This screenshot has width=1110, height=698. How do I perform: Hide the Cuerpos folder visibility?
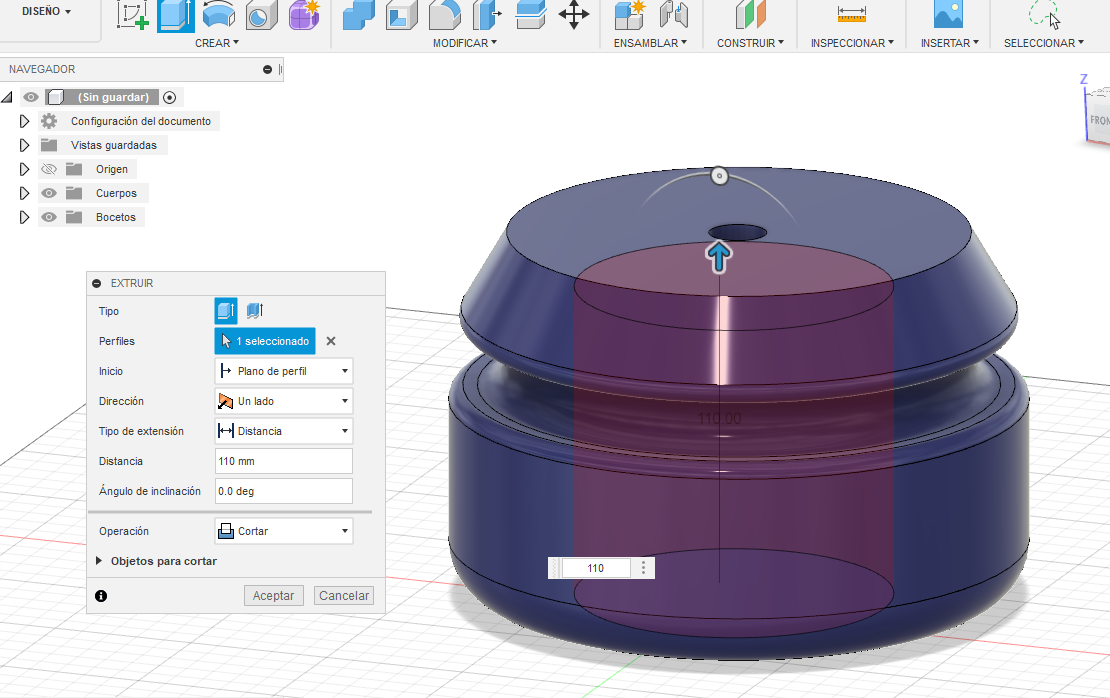[x=48, y=193]
